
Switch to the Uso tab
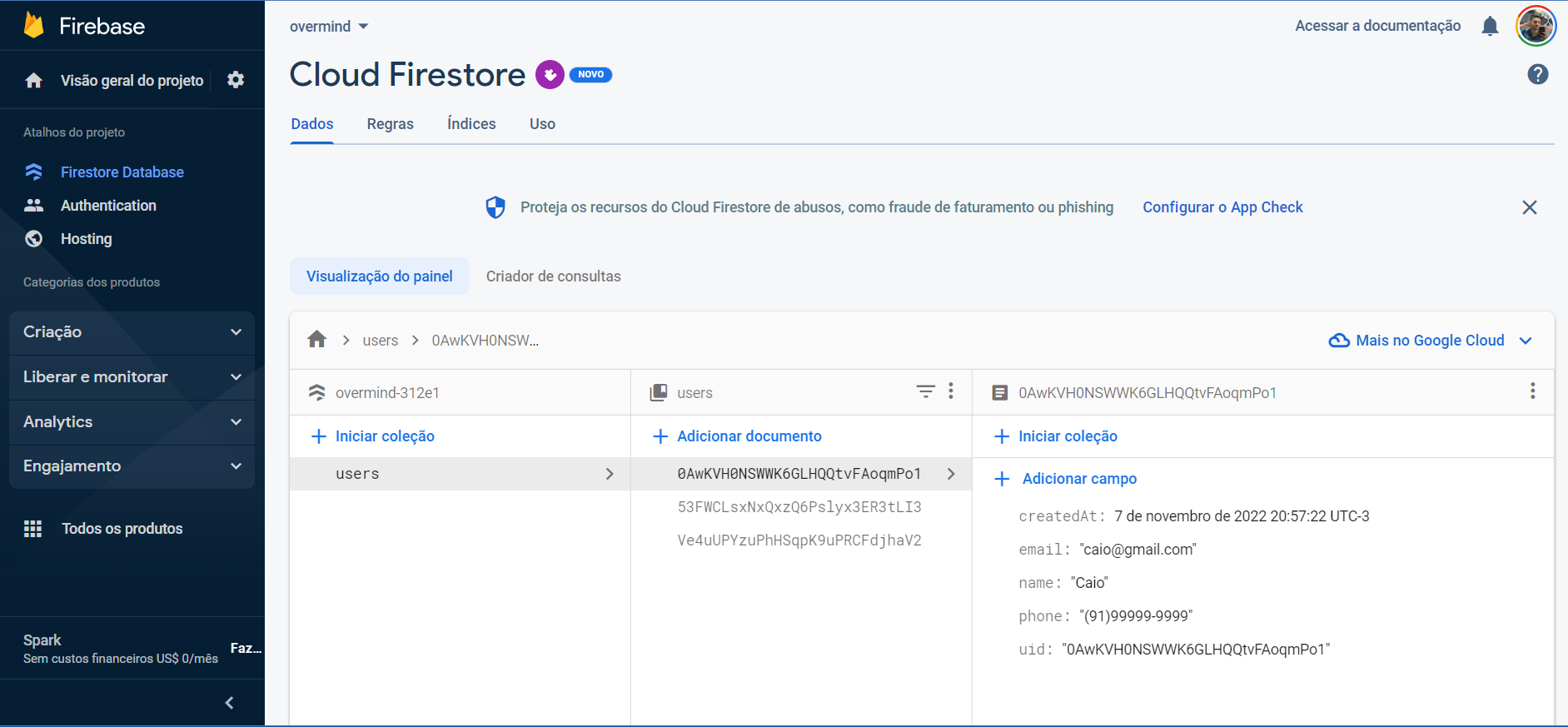tap(542, 124)
